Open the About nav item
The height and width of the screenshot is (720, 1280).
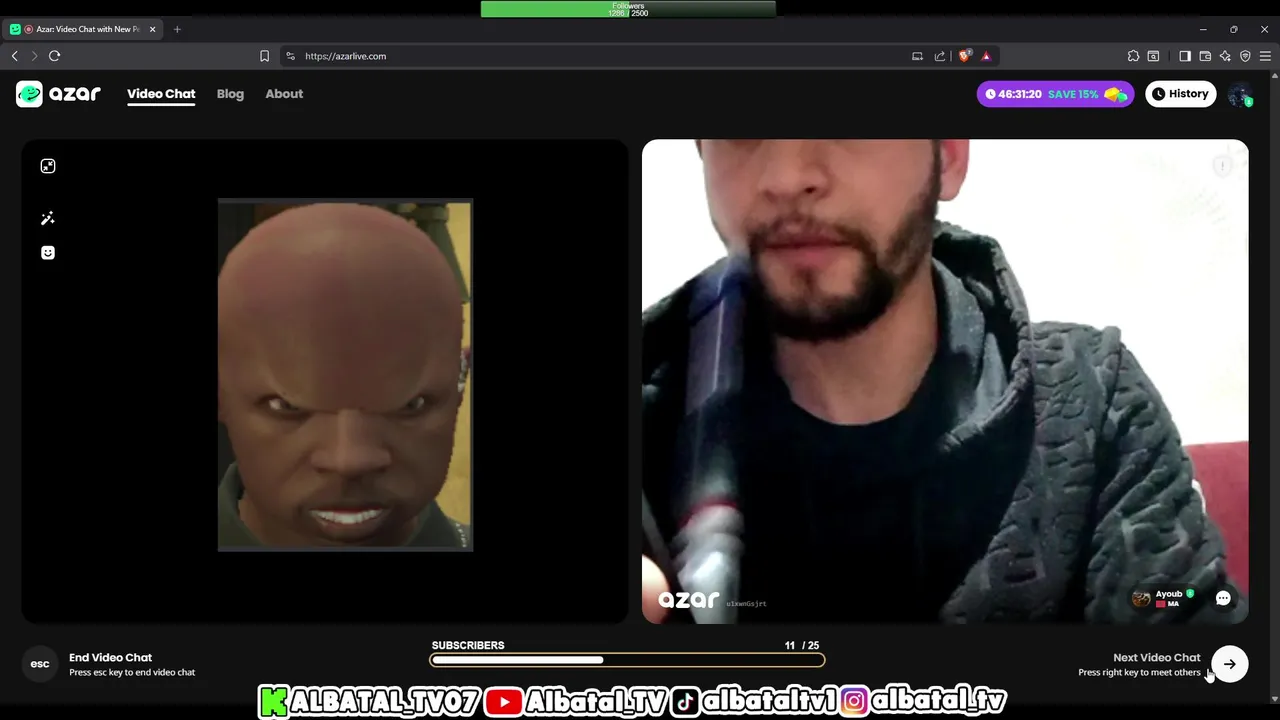(284, 94)
